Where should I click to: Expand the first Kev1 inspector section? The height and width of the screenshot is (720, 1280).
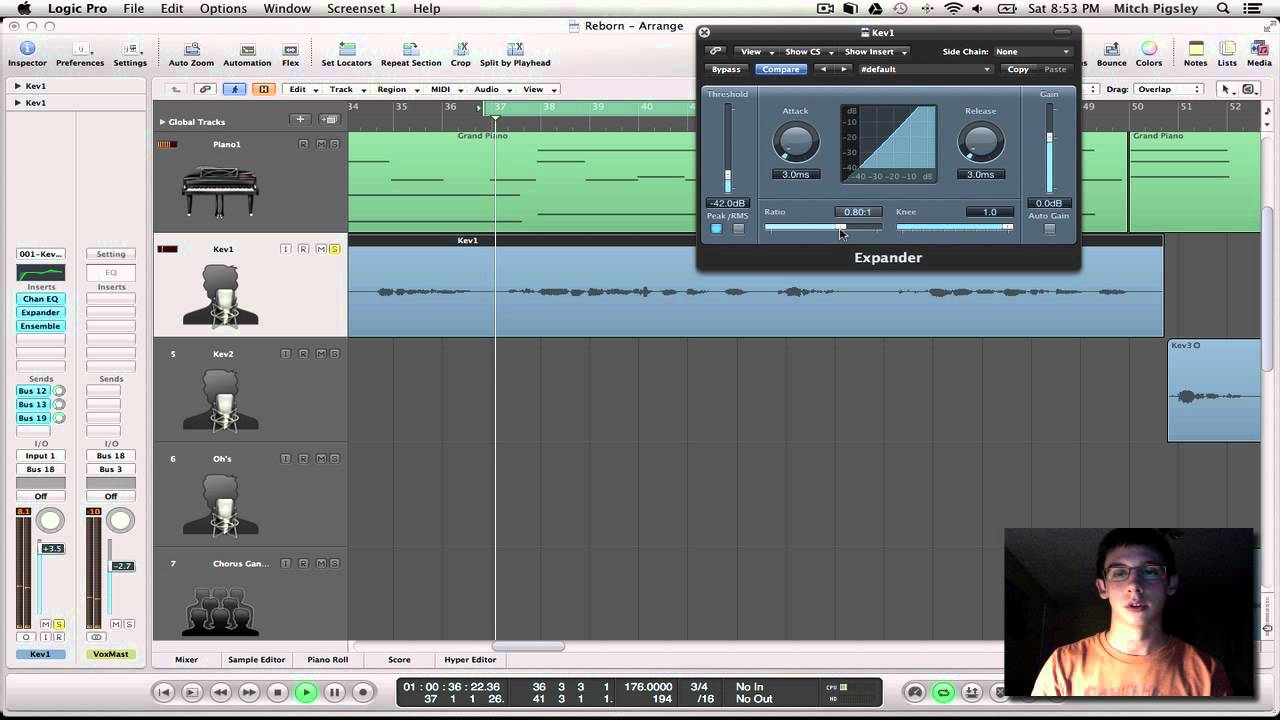17,86
